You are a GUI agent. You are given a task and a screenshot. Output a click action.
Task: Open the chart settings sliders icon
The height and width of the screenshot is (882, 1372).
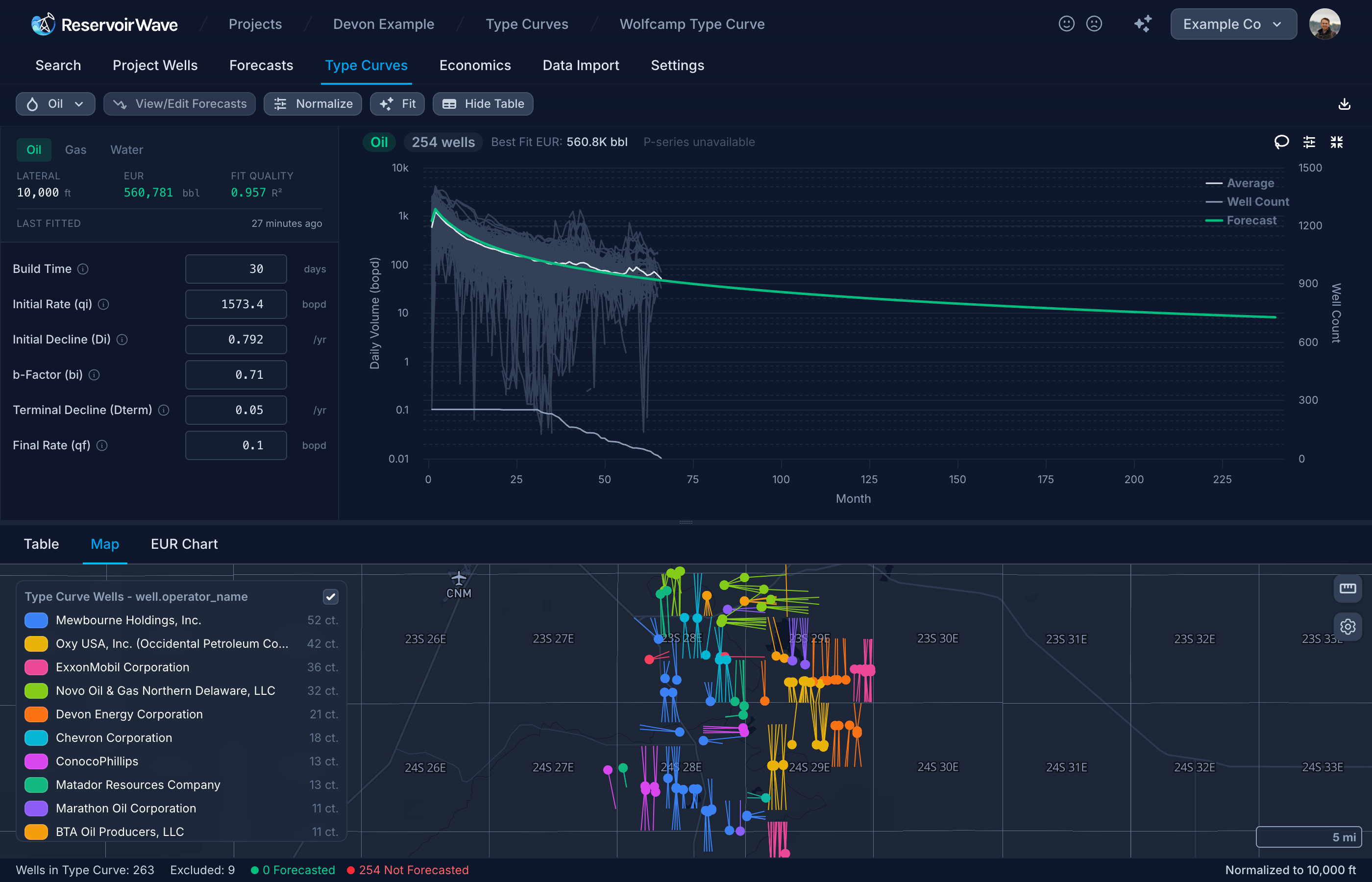coord(1309,142)
